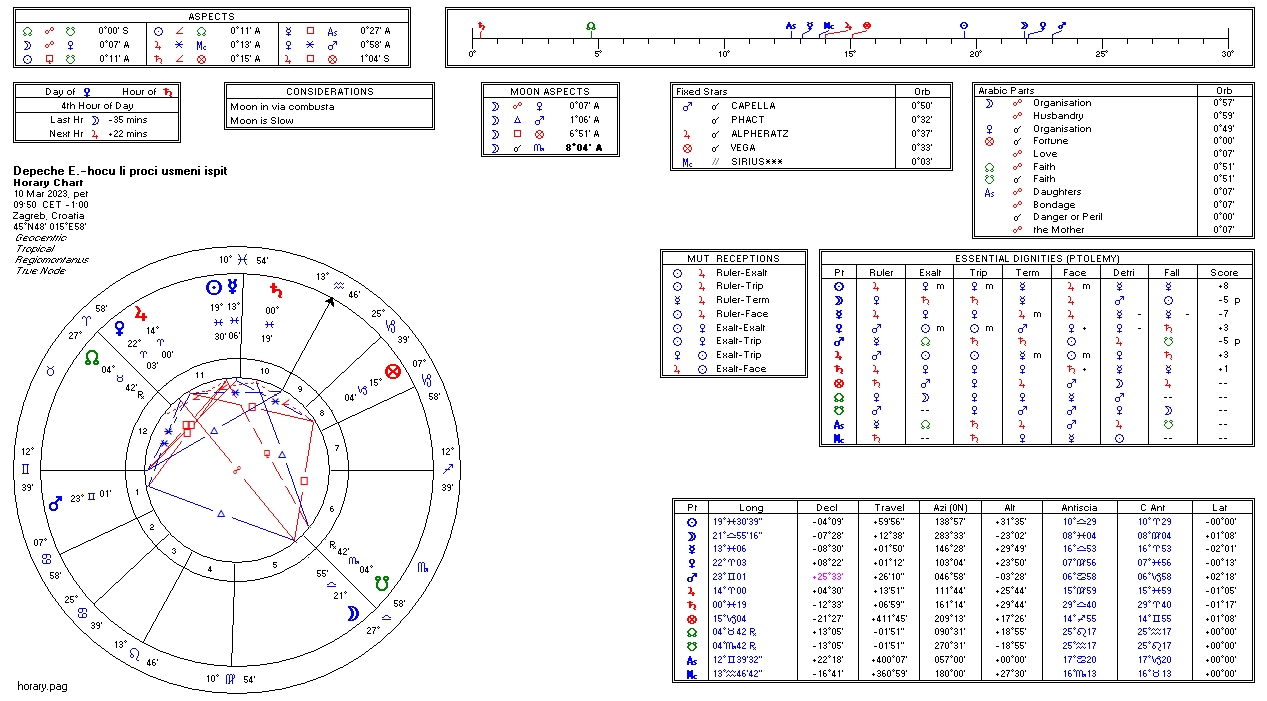Image resolution: width=1267 pixels, height=701 pixels.
Task: Select the 'Ruler-Exalt' reception row
Action: pos(734,272)
